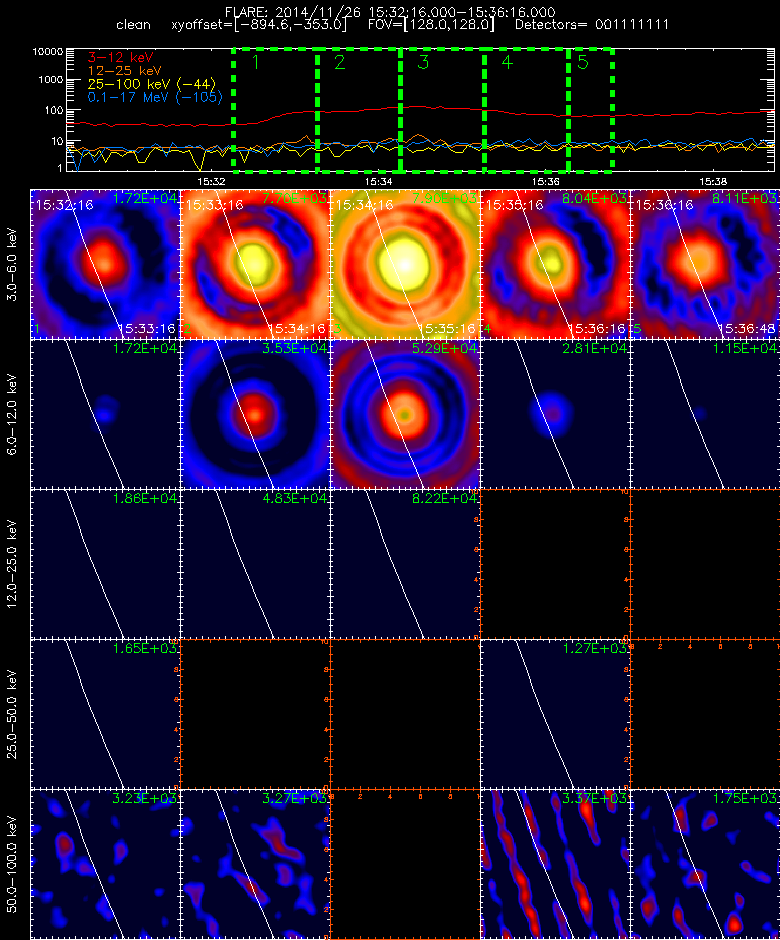Open the 3.0-6.0 keV image for interval 3
The image size is (780, 940).
tap(405, 264)
